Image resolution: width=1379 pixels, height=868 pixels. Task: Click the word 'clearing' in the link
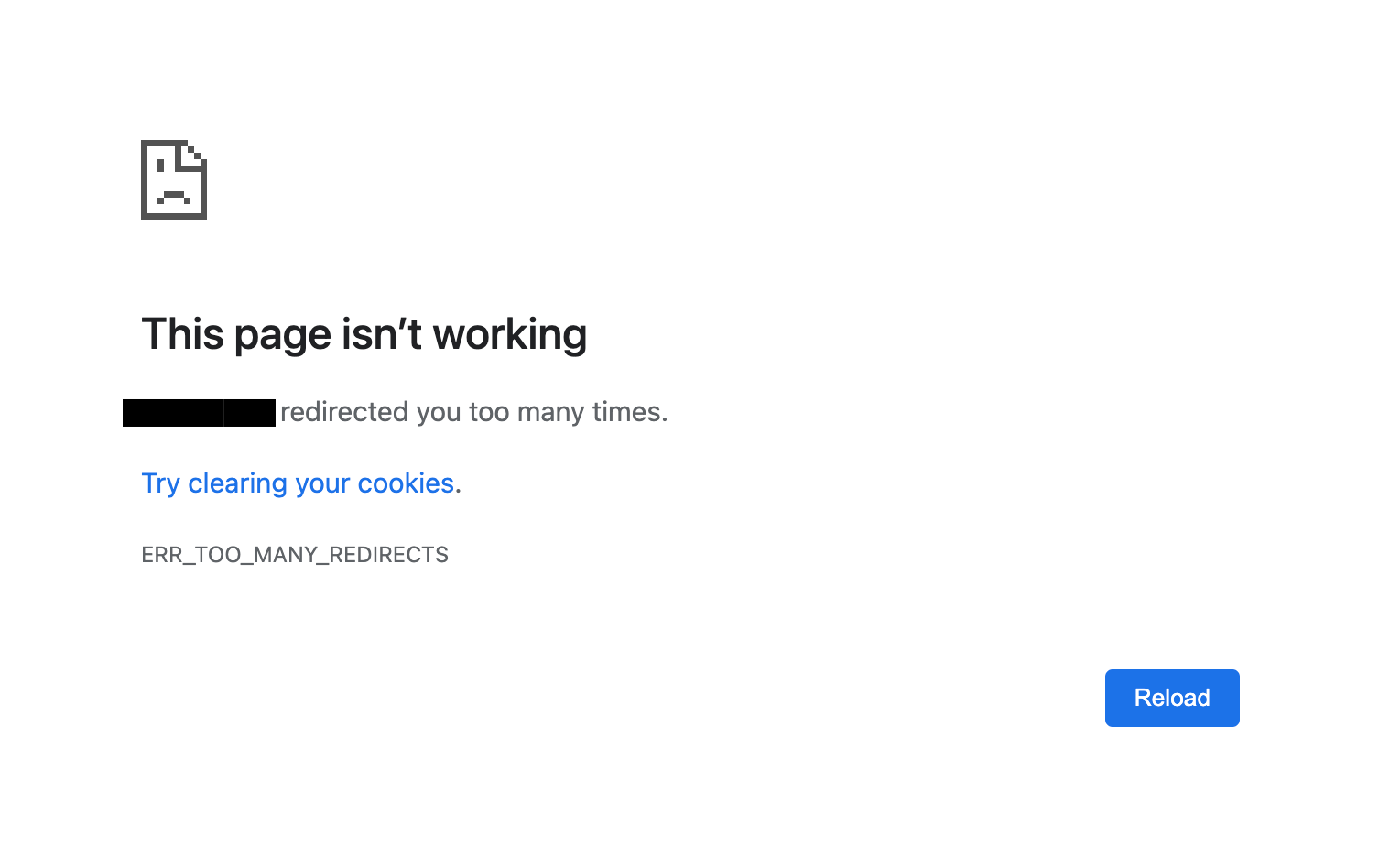pyautogui.click(x=237, y=483)
